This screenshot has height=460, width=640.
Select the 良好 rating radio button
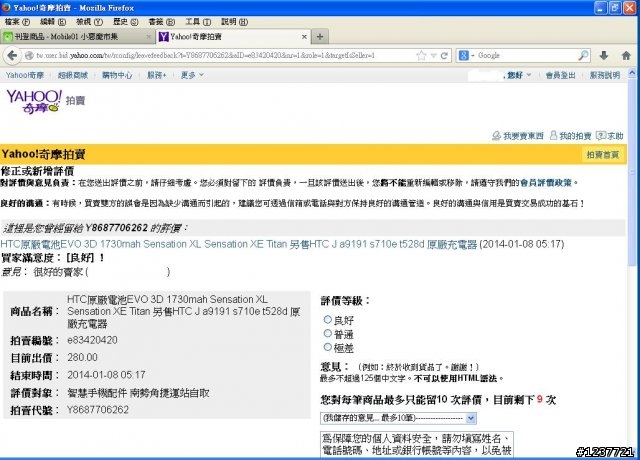[x=327, y=319]
